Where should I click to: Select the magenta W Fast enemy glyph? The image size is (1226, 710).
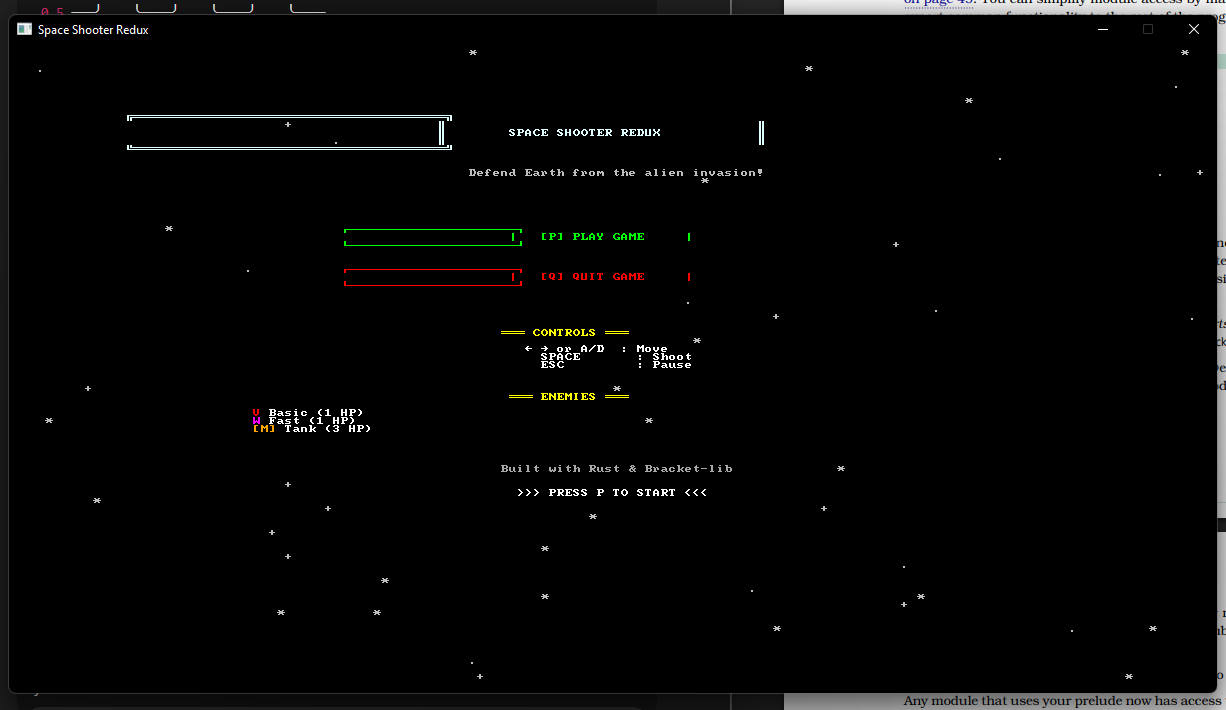[x=256, y=420]
